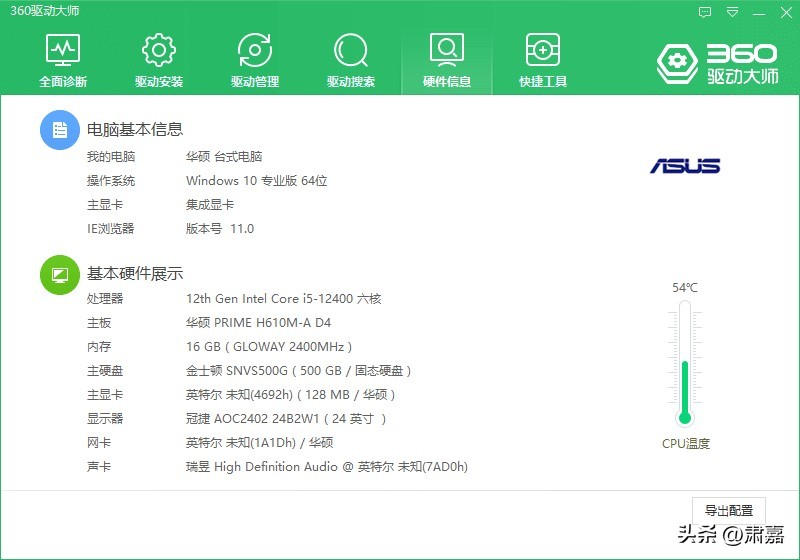Click the 版本号 11.0 value
800x560 pixels.
[x=220, y=228]
